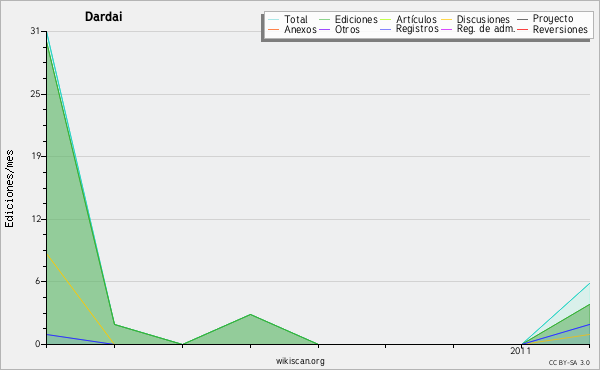
Task: Select the Reversiones legend label
Action: tap(560, 29)
